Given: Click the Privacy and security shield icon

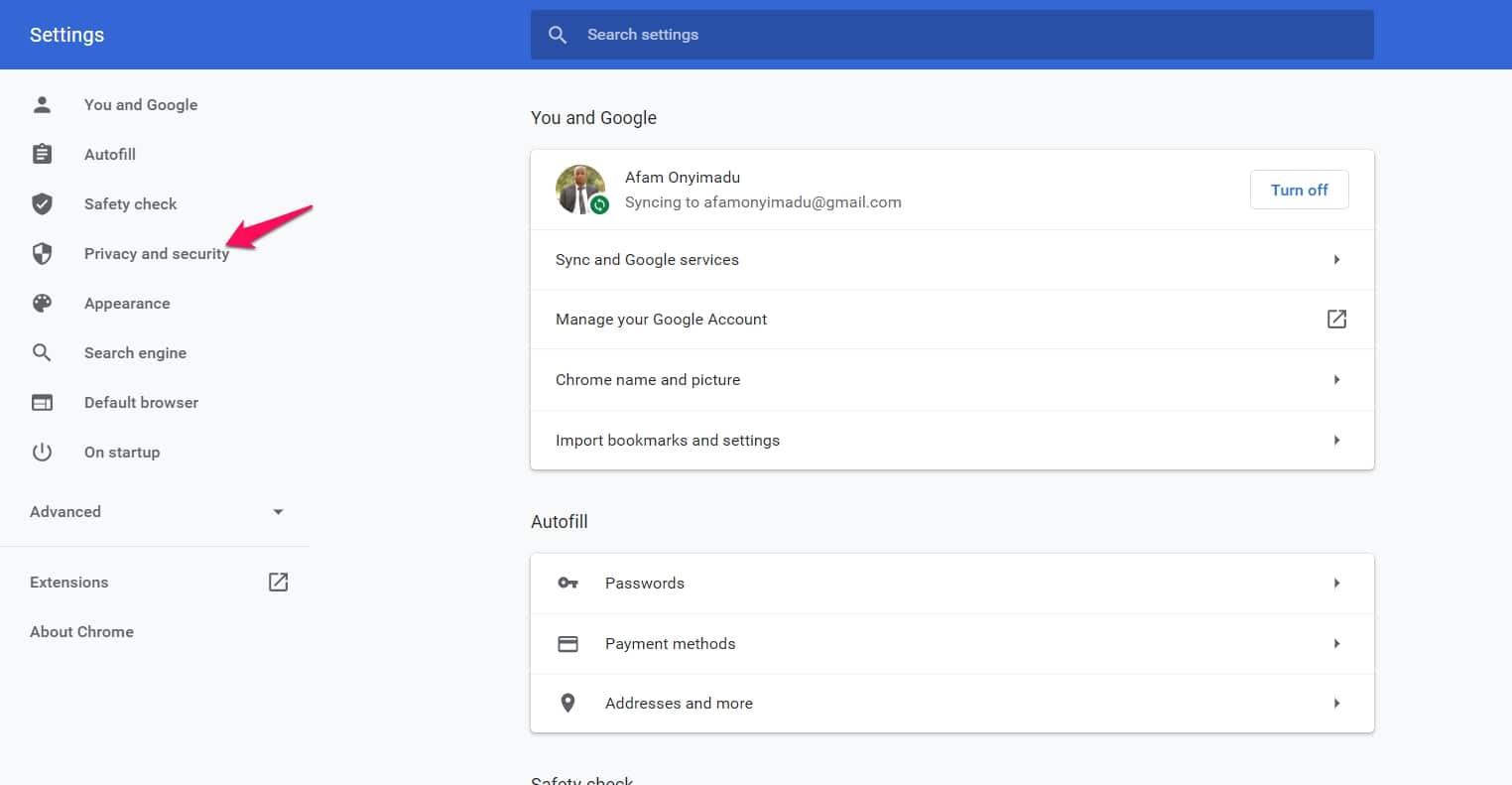Looking at the screenshot, I should [42, 253].
